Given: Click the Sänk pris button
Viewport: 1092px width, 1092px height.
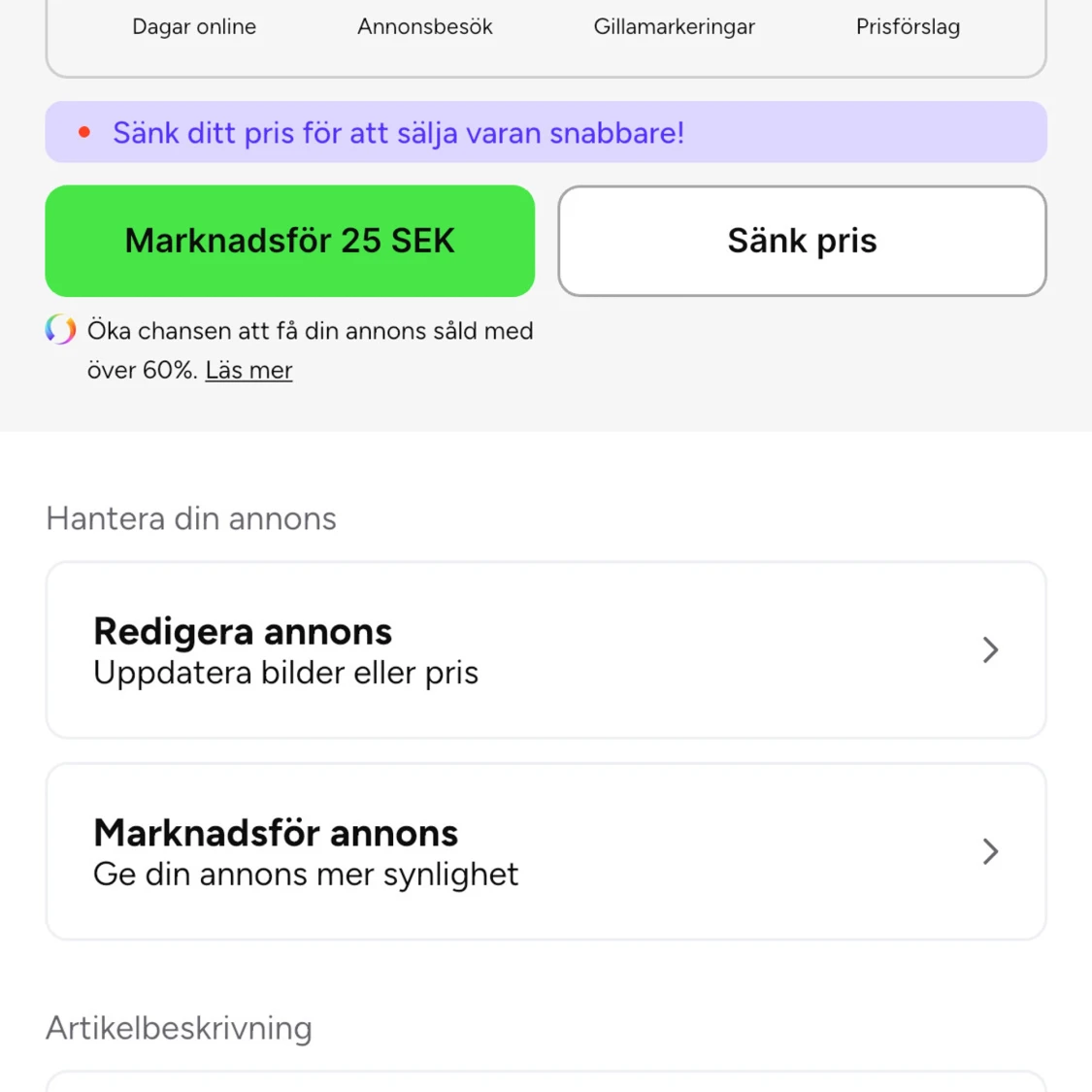Looking at the screenshot, I should coord(802,241).
